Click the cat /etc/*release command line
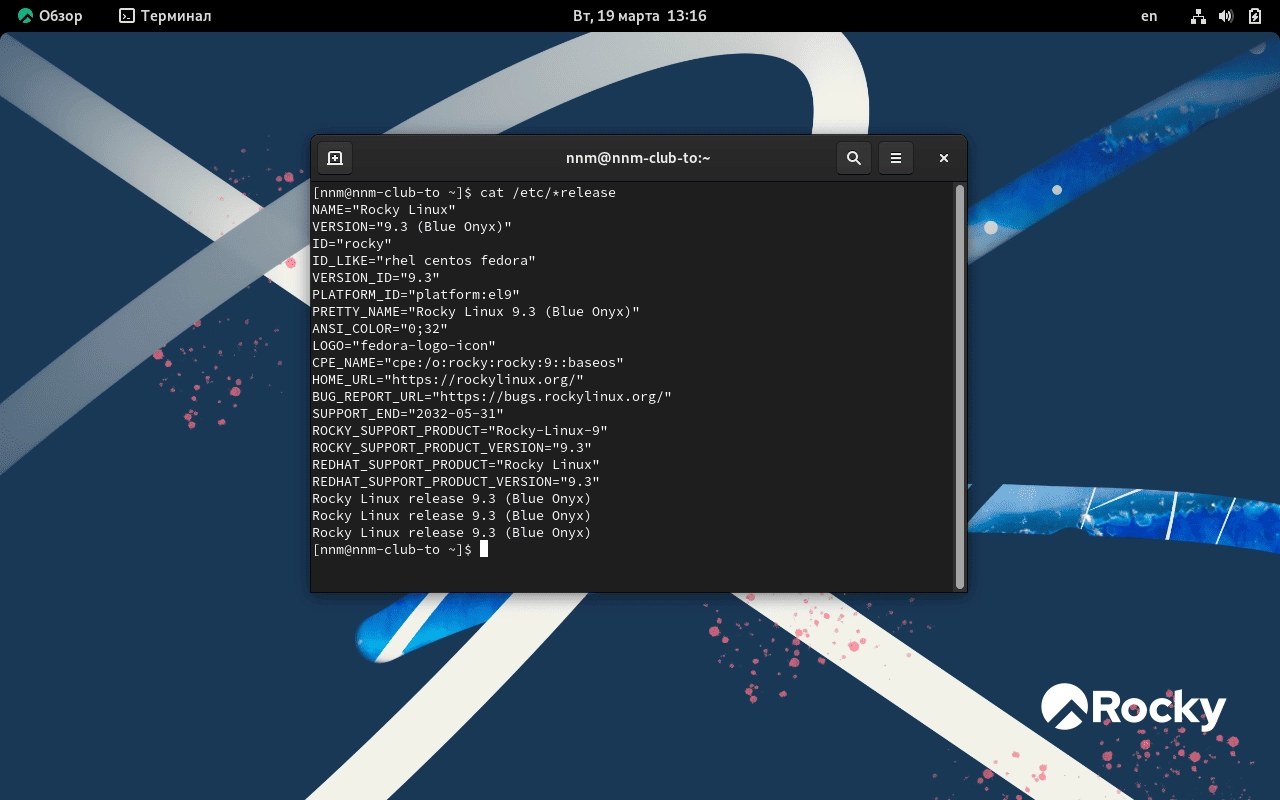Viewport: 1280px width, 800px height. click(x=464, y=192)
